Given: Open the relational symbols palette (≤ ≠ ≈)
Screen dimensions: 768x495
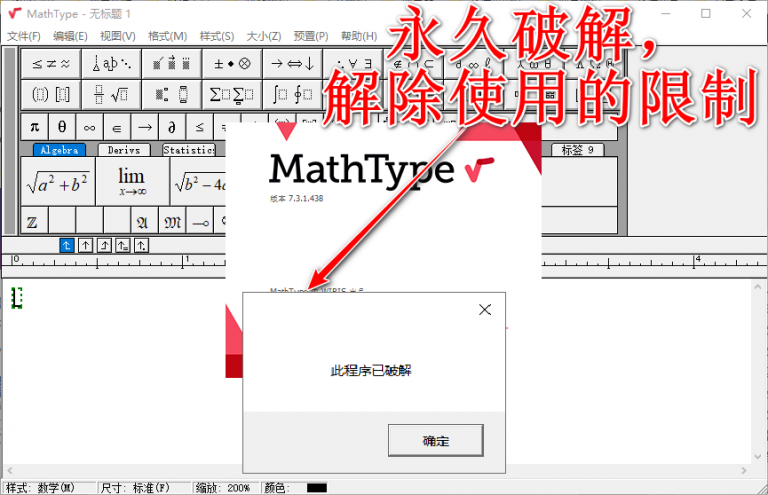Looking at the screenshot, I should tap(51, 64).
